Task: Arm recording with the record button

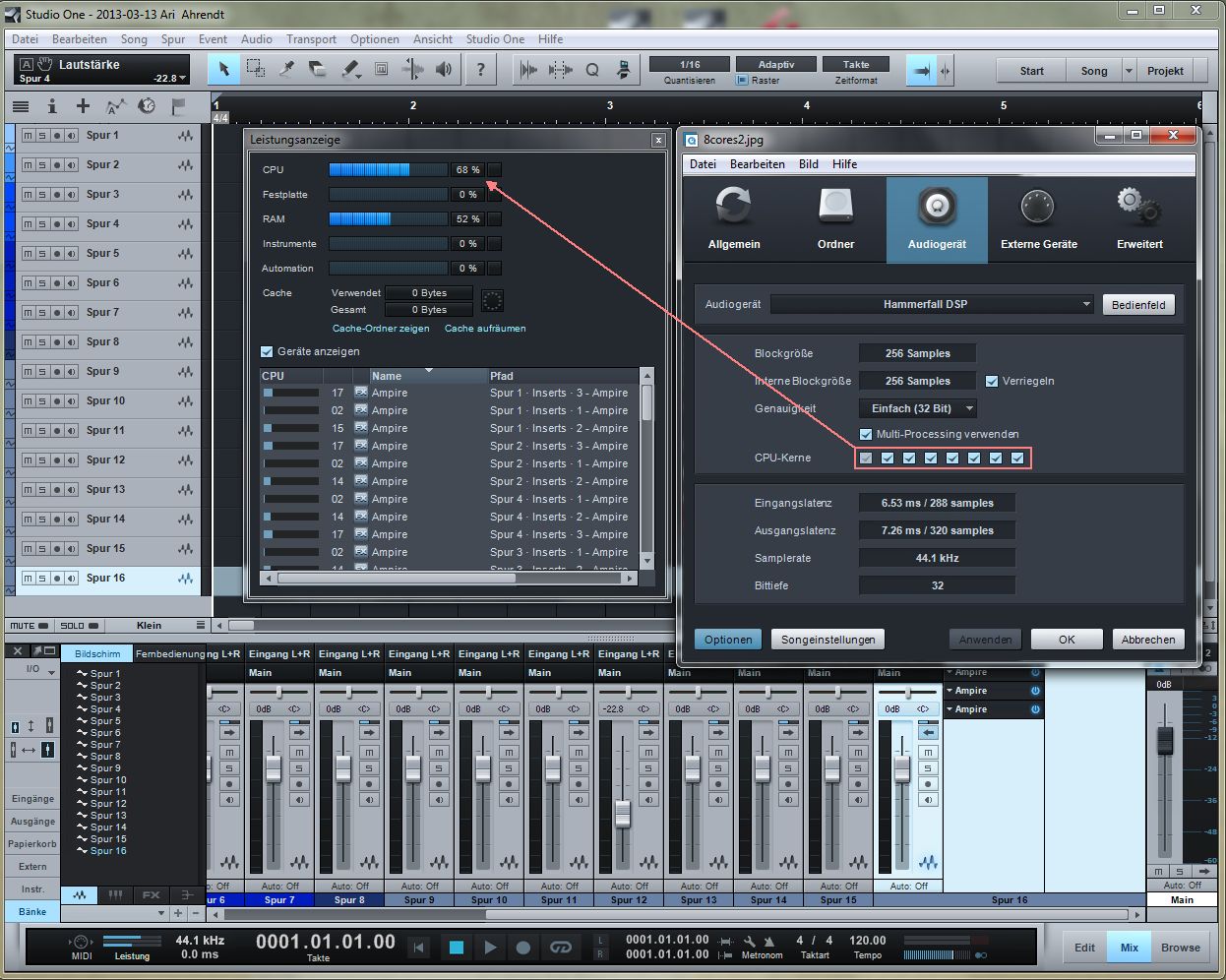Action: click(523, 948)
